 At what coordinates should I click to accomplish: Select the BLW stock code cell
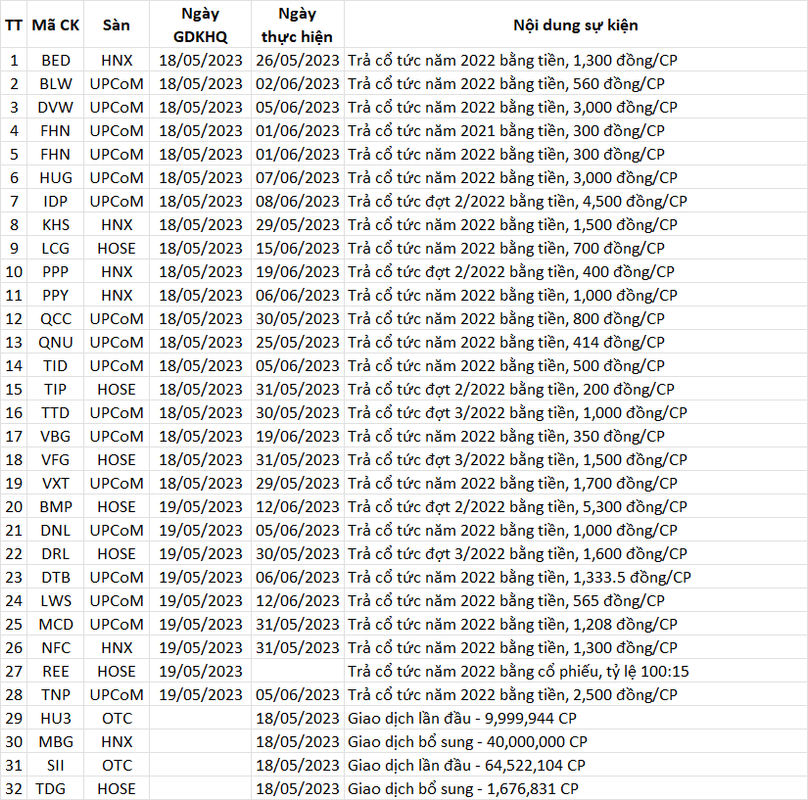(55, 84)
